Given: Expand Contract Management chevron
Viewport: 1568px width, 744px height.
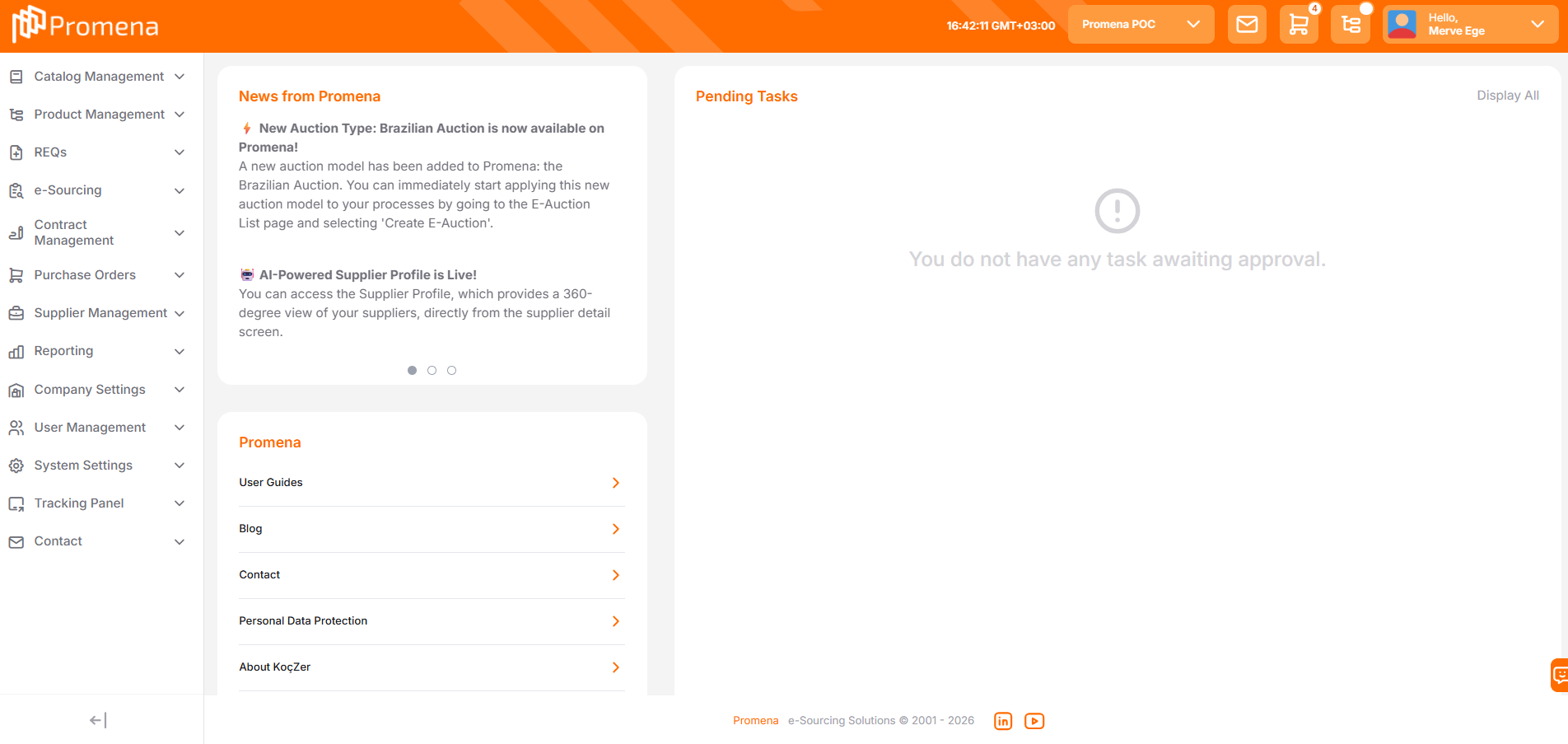Looking at the screenshot, I should pos(180,232).
